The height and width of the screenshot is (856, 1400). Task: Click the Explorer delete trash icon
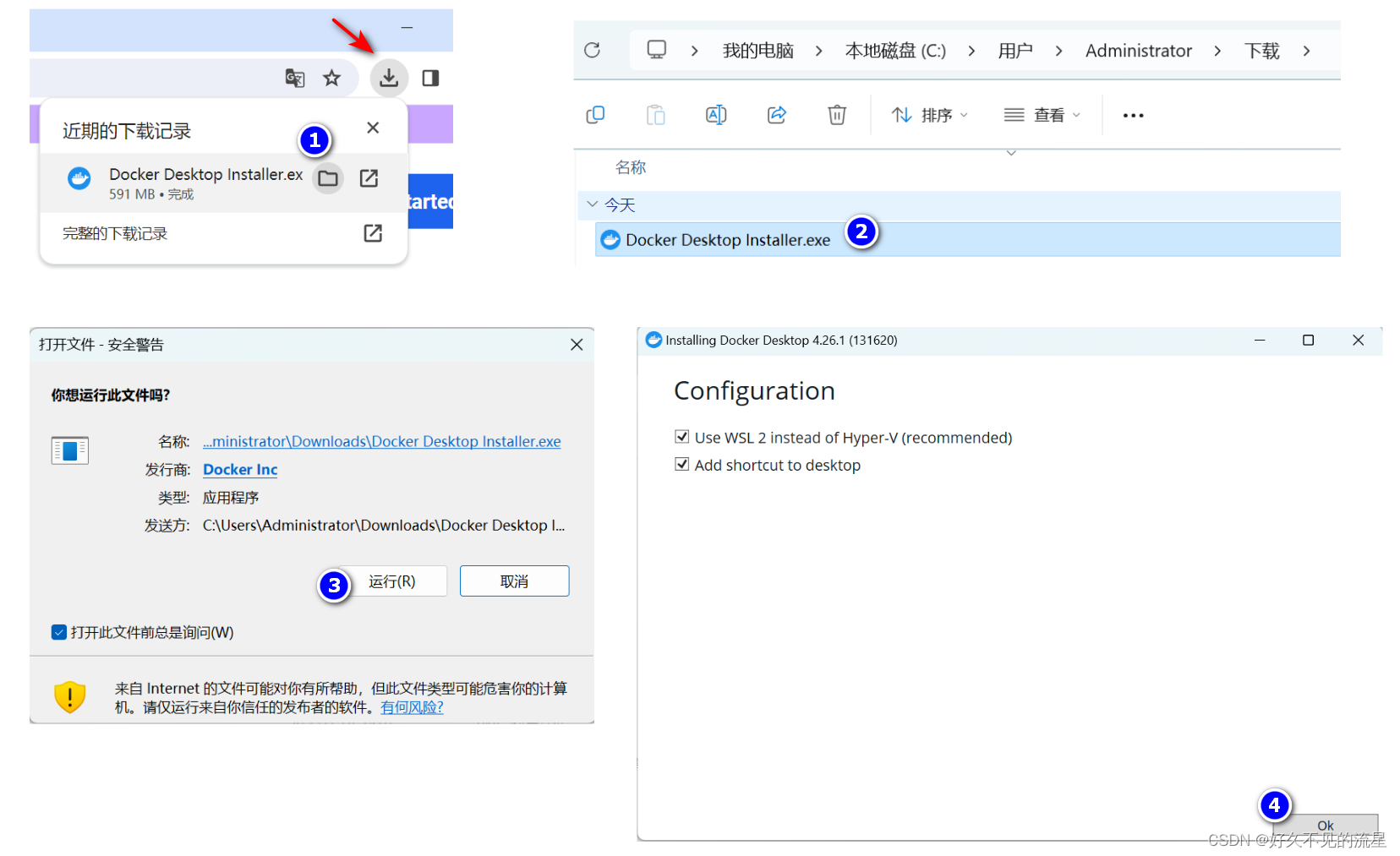[x=837, y=114]
